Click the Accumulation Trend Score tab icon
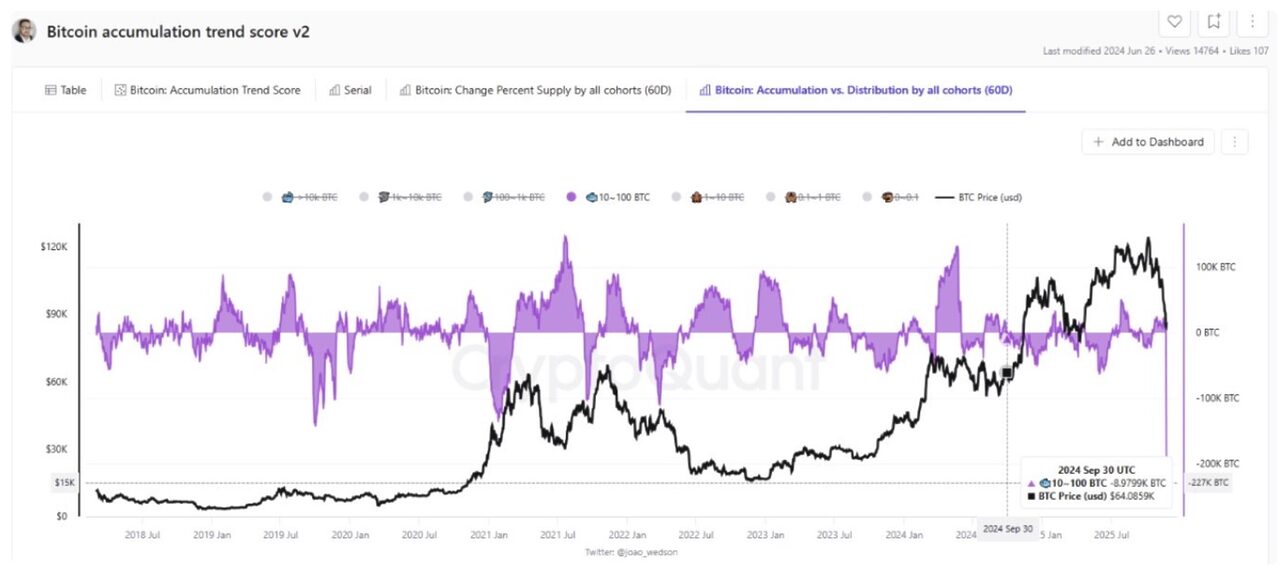The width and height of the screenshot is (1280, 568). (x=121, y=90)
